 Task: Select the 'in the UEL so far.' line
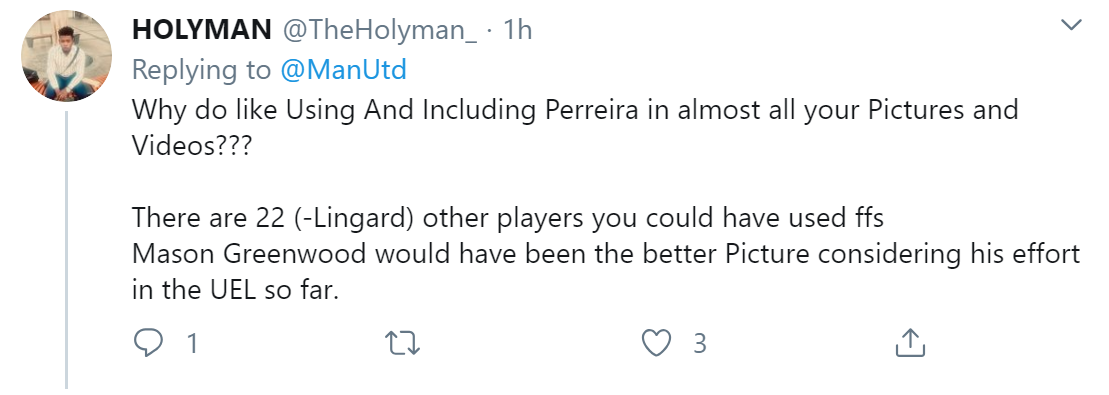[x=236, y=290]
